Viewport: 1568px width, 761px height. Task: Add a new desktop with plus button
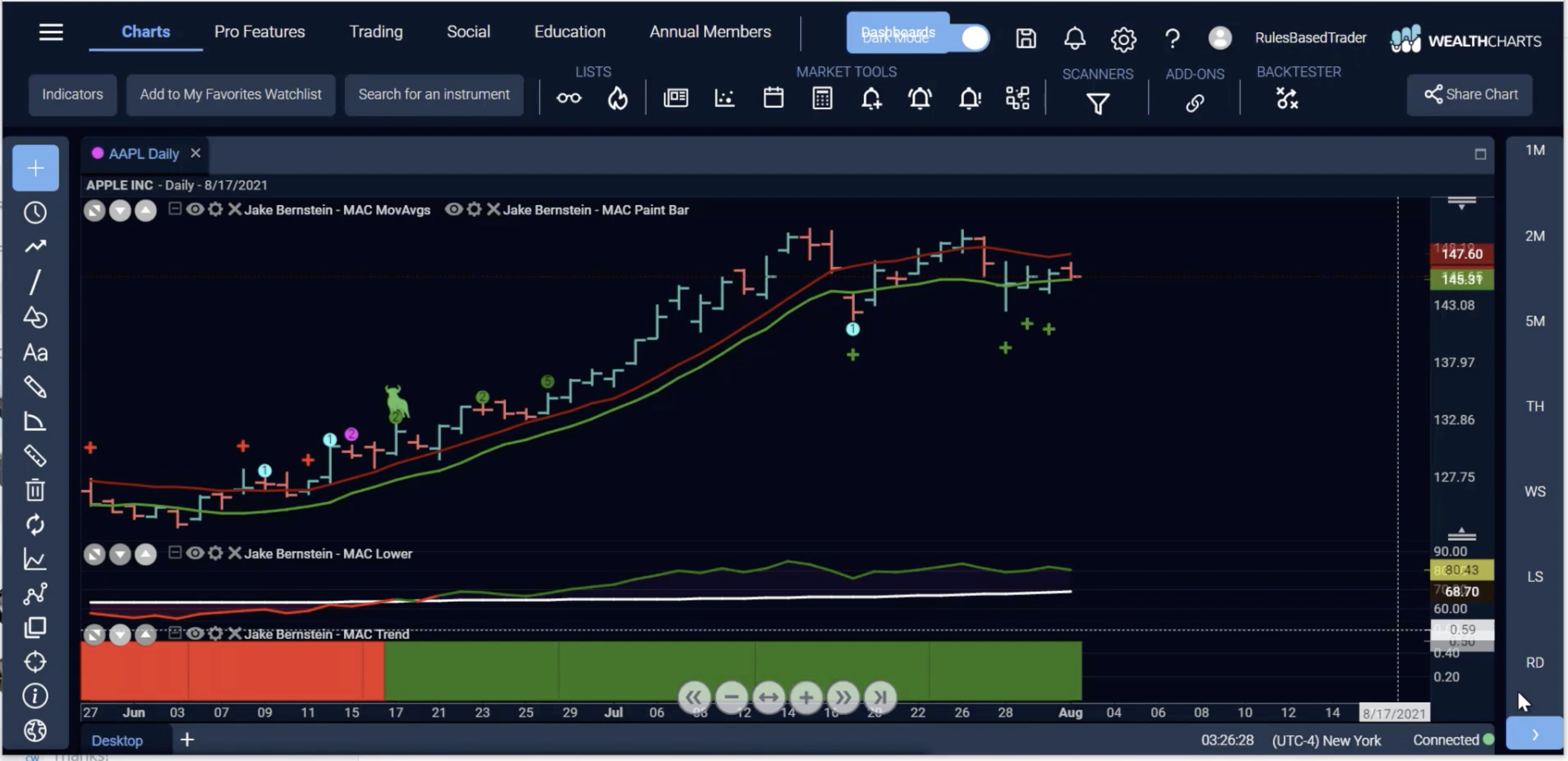[x=187, y=740]
